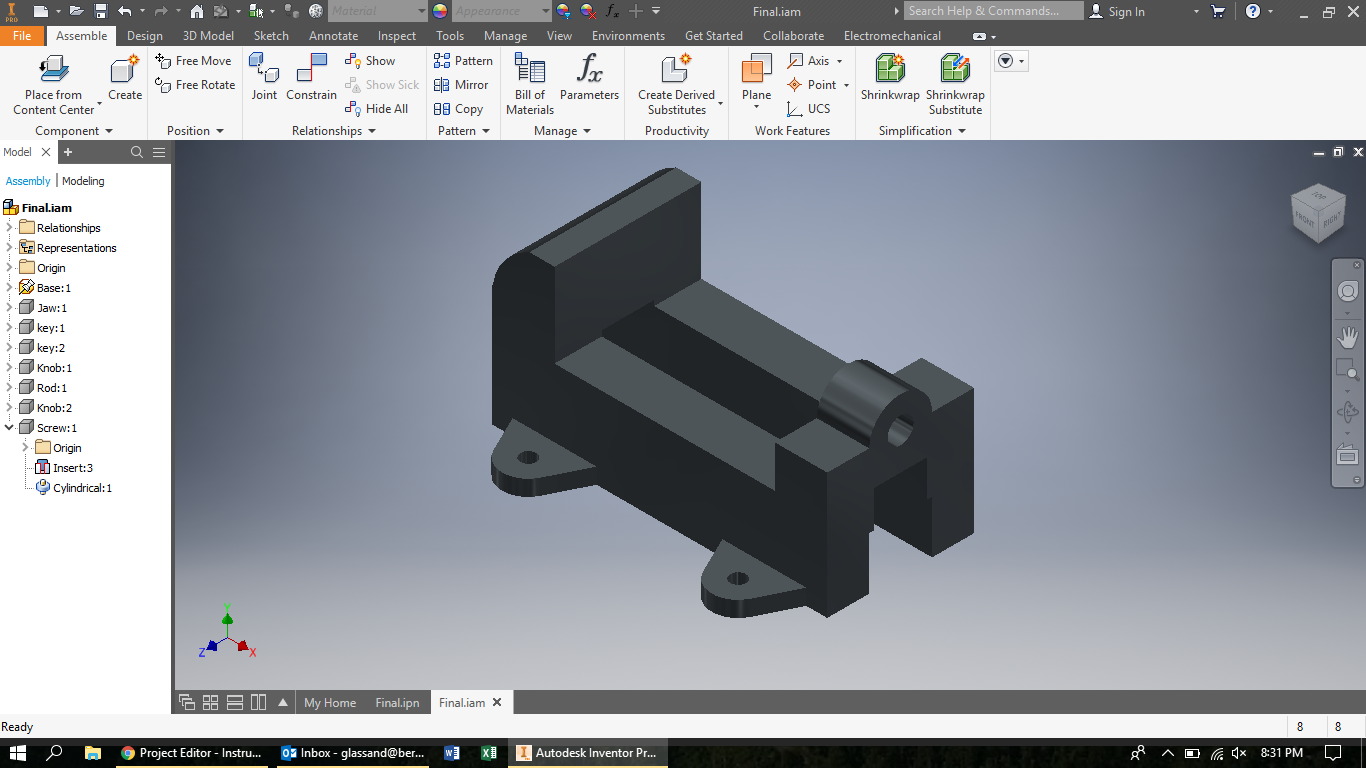Screen dimensions: 1366x768
Task: Click Show relationships icon
Action: [x=353, y=61]
